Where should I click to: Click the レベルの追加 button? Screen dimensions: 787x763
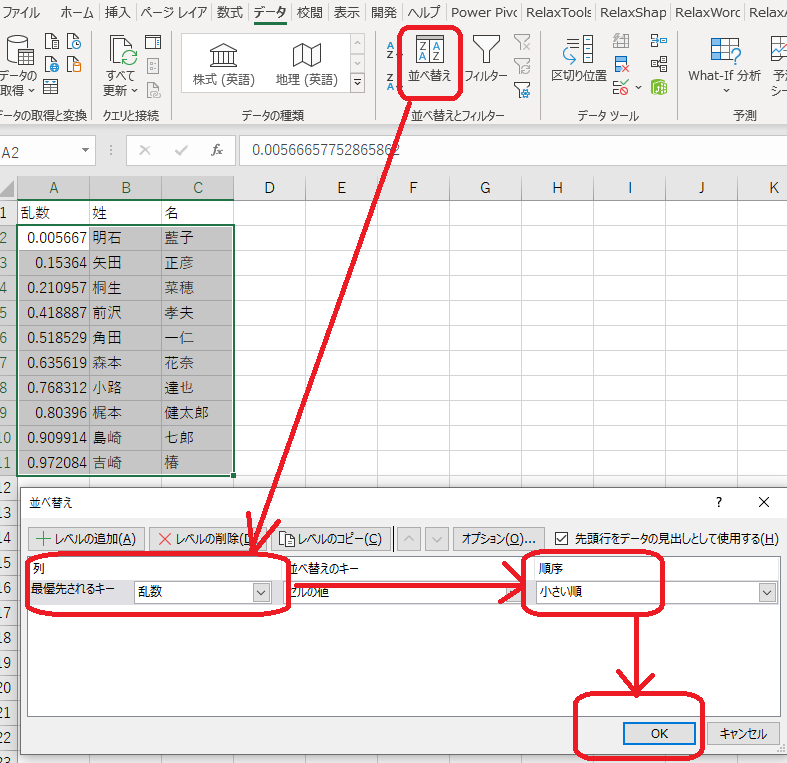pyautogui.click(x=89, y=539)
